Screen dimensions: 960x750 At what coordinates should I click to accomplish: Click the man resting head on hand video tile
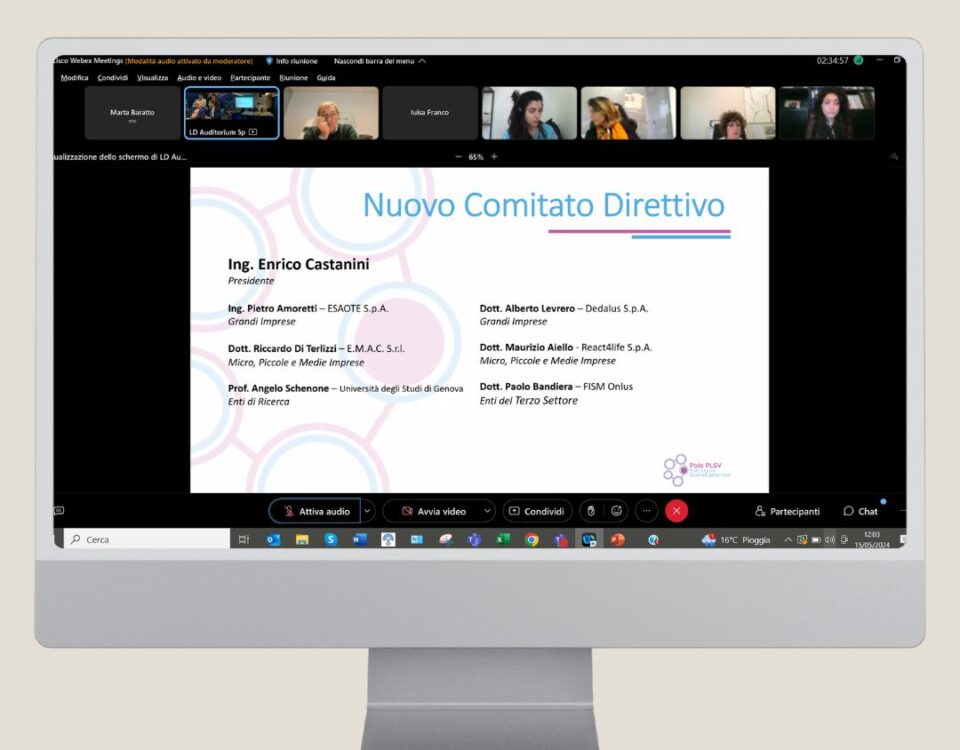coord(331,113)
